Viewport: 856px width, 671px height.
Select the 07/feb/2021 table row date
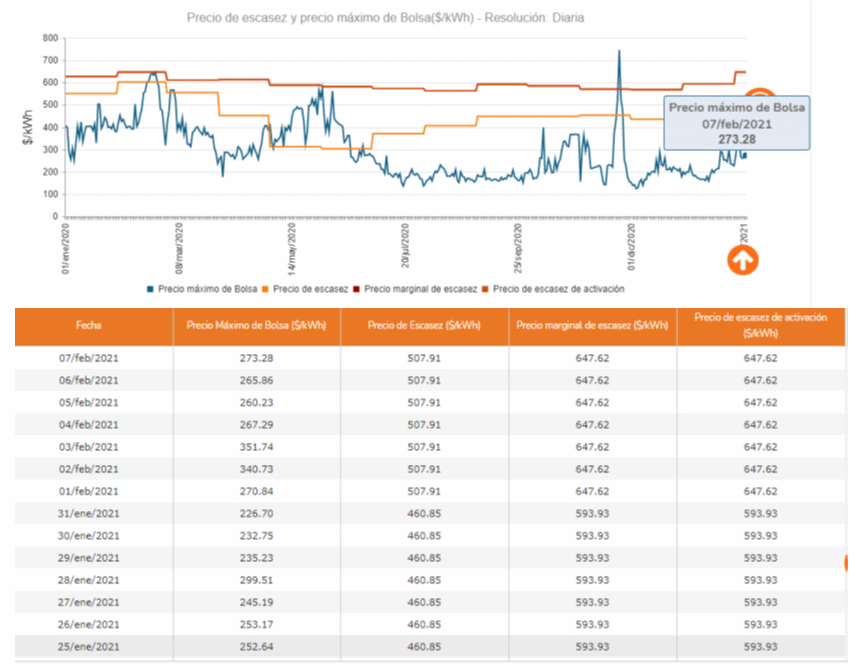click(x=94, y=358)
